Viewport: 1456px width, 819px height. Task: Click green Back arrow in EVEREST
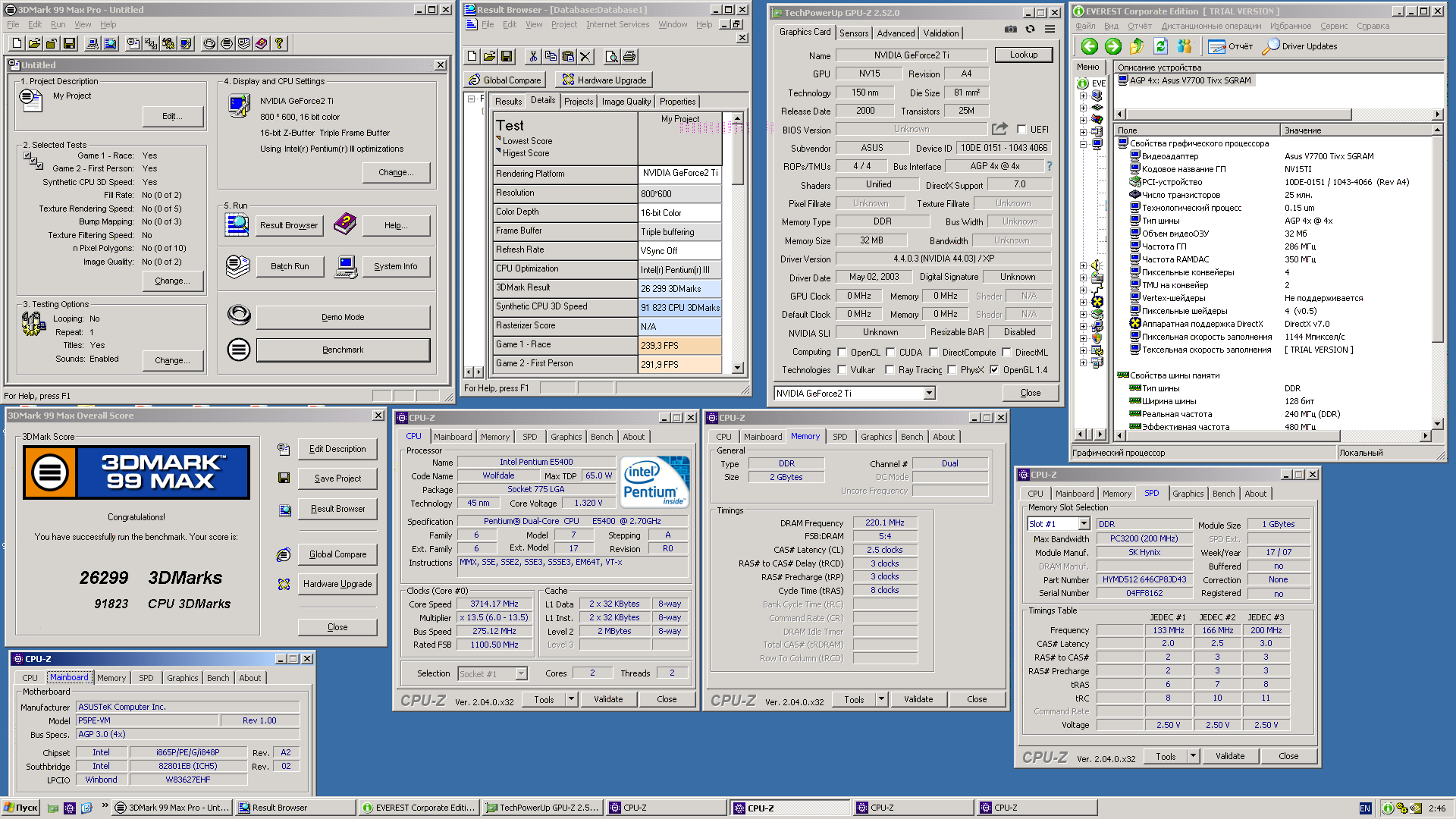pyautogui.click(x=1090, y=46)
